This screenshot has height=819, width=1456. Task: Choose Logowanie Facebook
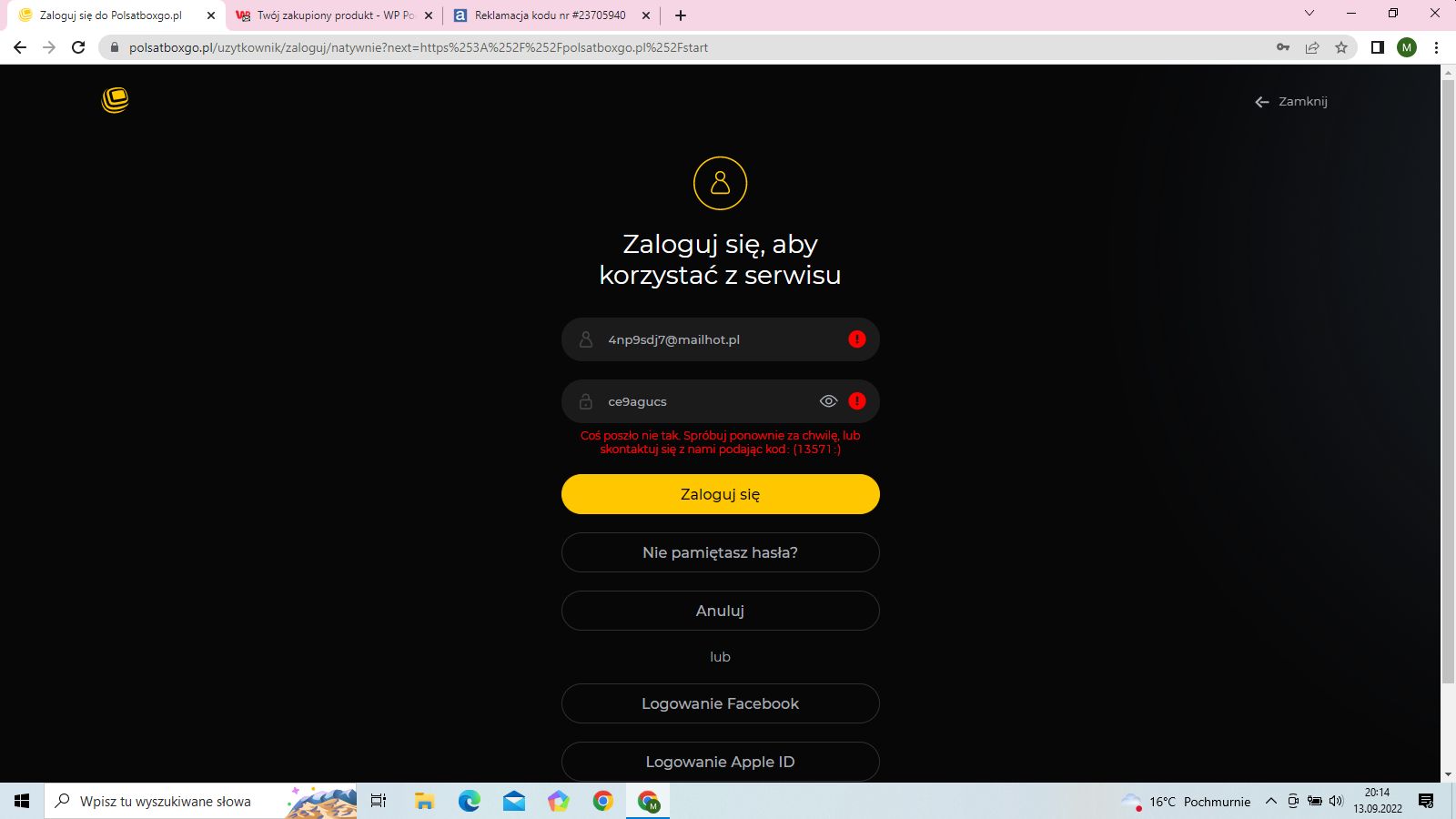point(720,703)
